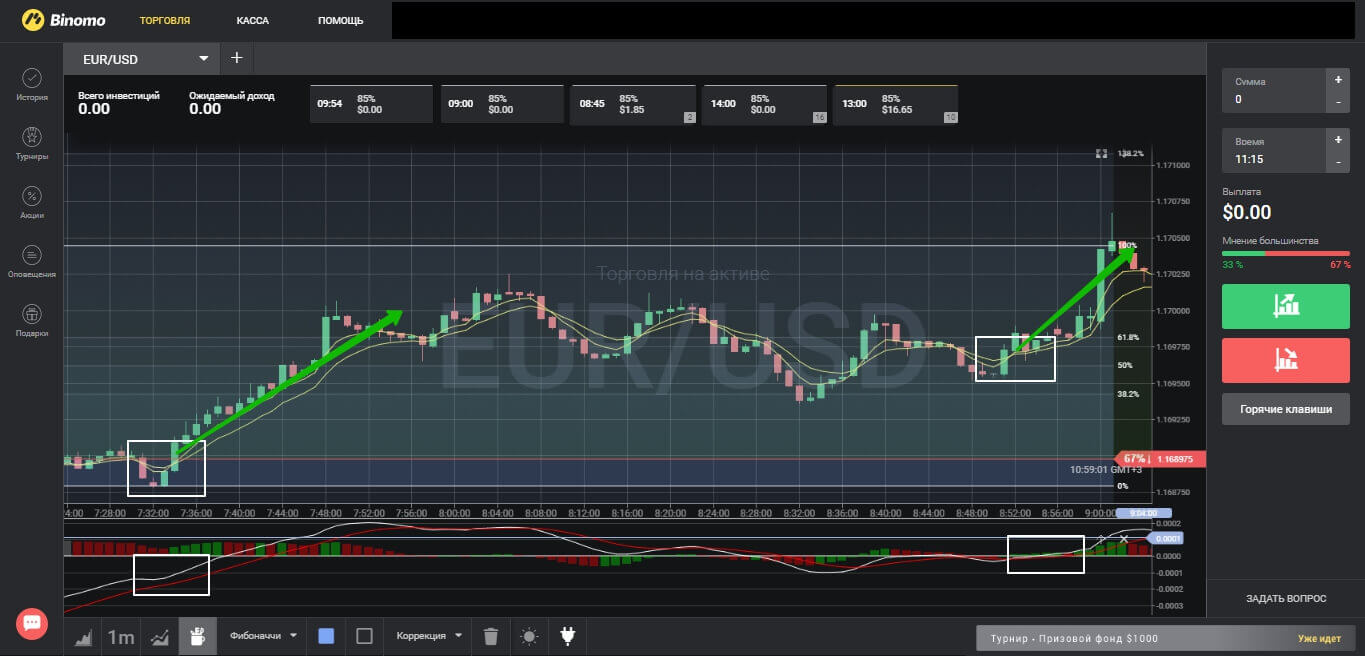Click the green up-trade button
The image size is (1365, 656).
point(1285,305)
